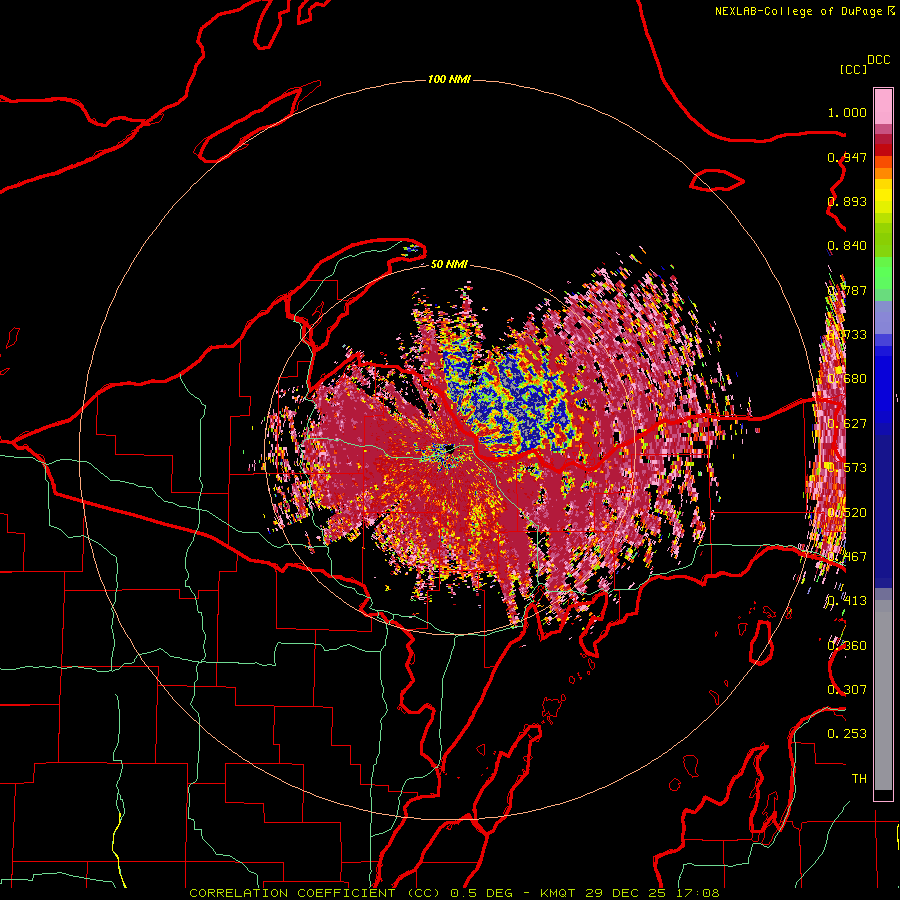Click the CORRELATION COEFFICIENT caption at bottom
This screenshot has height=900, width=900.
pos(315,893)
